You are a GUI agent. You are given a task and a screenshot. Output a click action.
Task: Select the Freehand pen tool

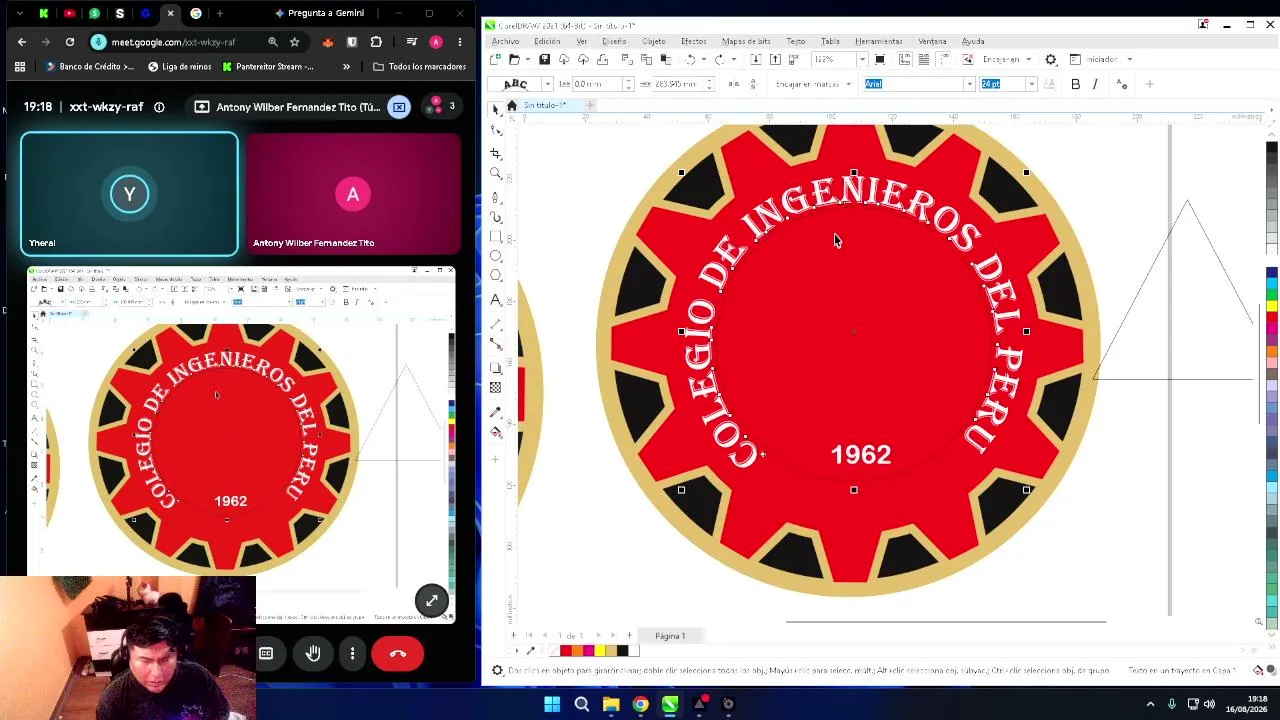pyautogui.click(x=496, y=197)
